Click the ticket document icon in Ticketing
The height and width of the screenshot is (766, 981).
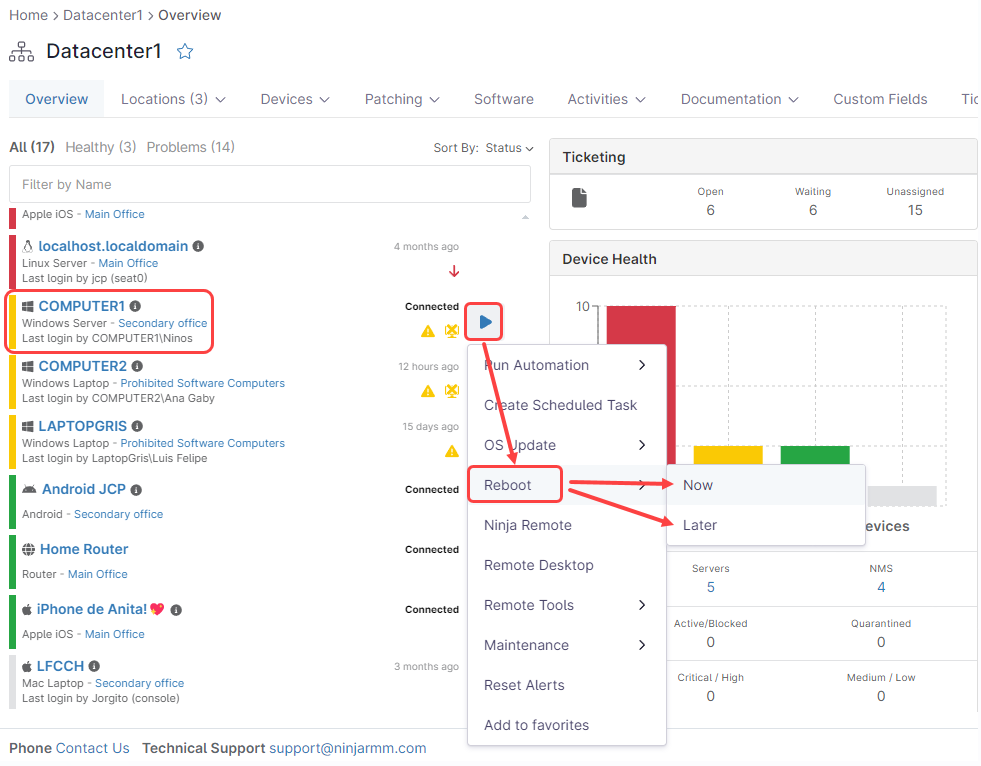click(x=579, y=198)
